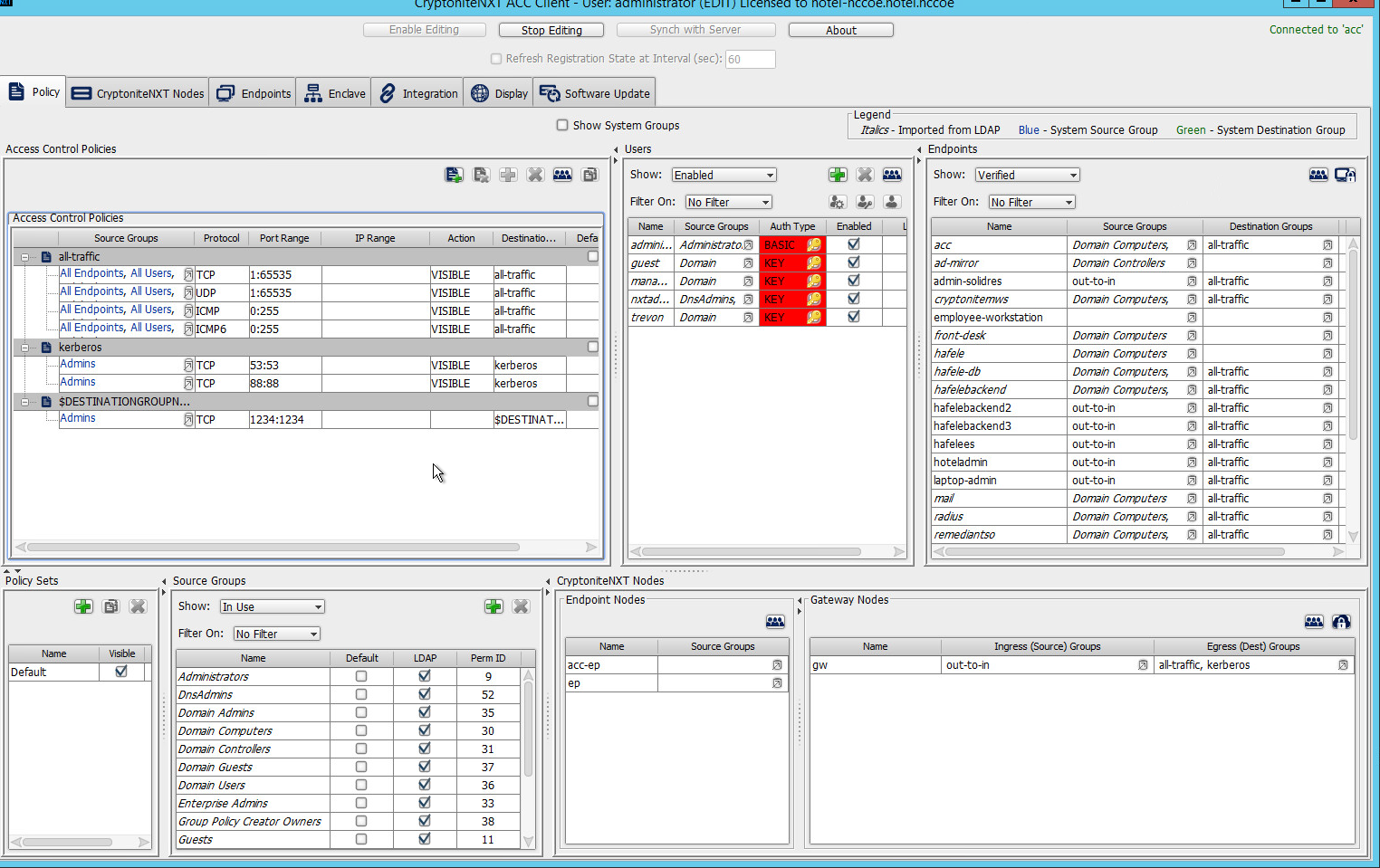The width and height of the screenshot is (1380, 868).
Task: Toggle LDAP checkbox for Domain Admins
Action: [425, 712]
